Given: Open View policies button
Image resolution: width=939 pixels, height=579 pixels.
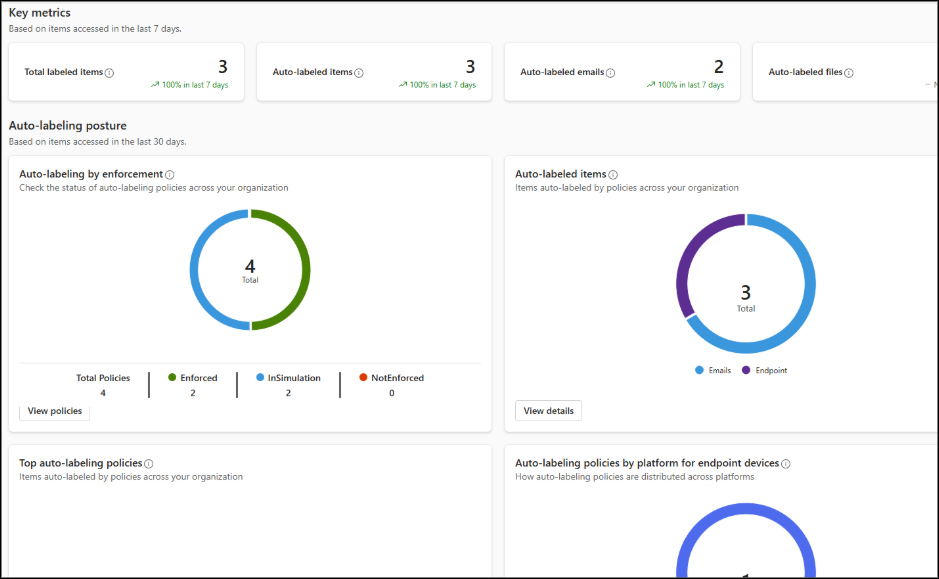Looking at the screenshot, I should coord(55,411).
